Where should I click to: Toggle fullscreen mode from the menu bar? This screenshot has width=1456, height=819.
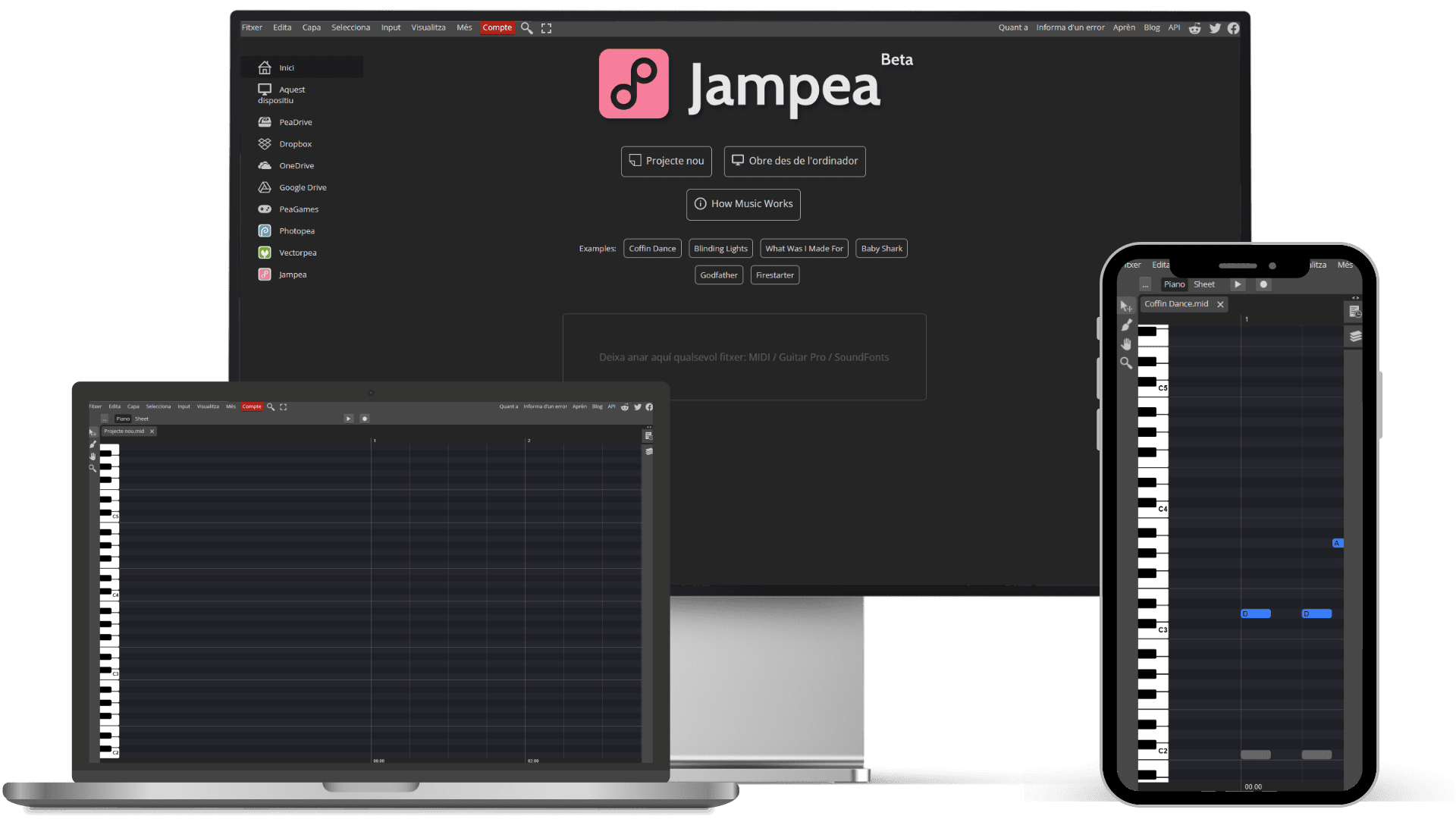tap(546, 28)
